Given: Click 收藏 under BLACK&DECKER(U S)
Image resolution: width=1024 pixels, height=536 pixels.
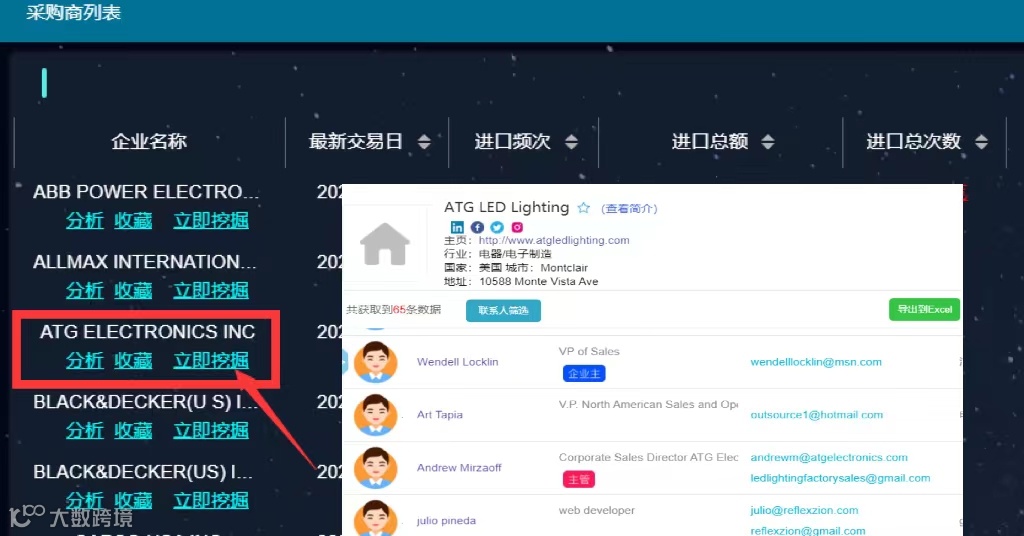Looking at the screenshot, I should (x=133, y=430).
